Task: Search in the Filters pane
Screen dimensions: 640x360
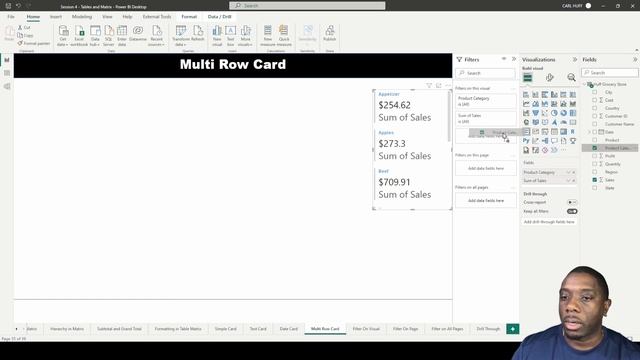Action: (x=485, y=73)
